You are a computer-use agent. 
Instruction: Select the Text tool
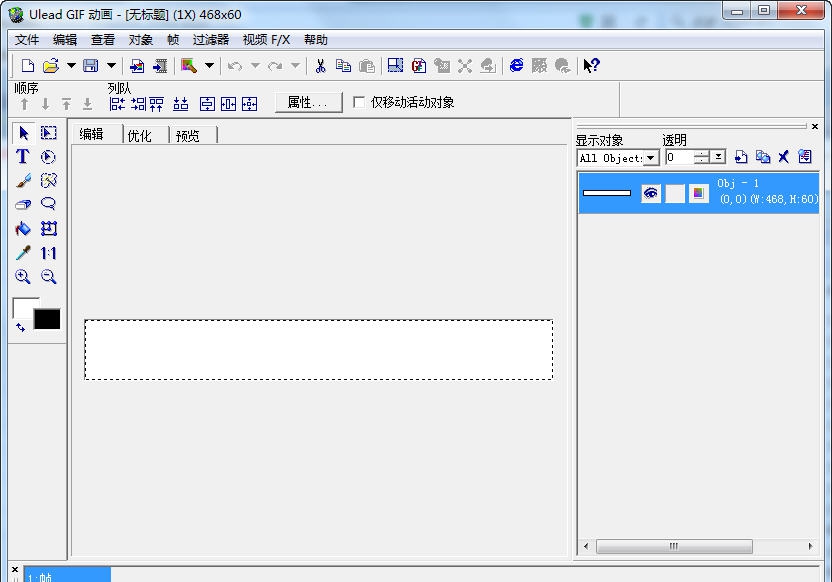22,156
